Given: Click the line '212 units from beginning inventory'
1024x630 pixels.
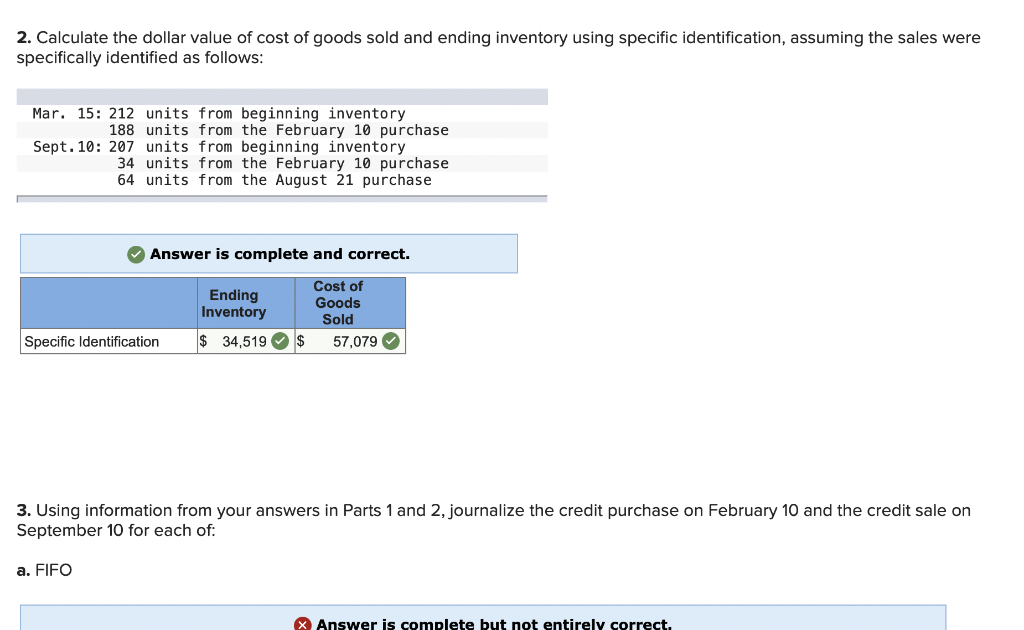Looking at the screenshot, I should pos(257,114).
